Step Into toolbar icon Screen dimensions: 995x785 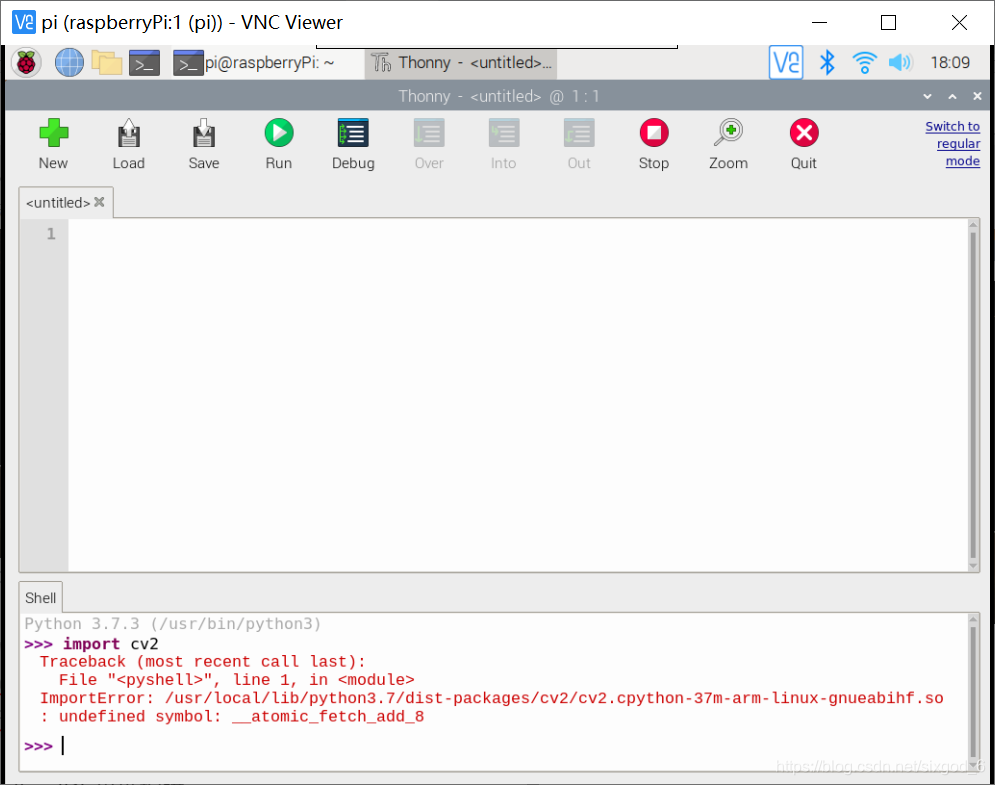(504, 143)
